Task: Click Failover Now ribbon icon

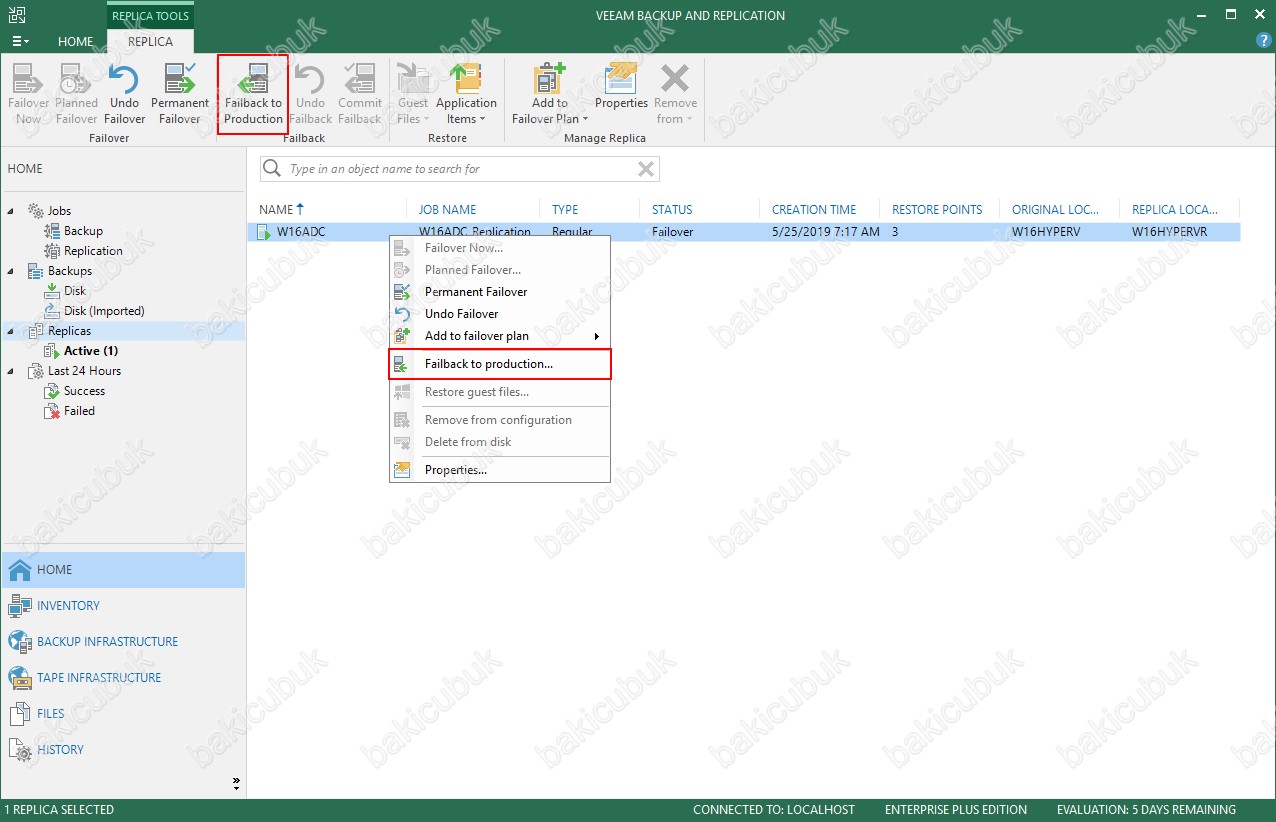Action: click(x=28, y=94)
